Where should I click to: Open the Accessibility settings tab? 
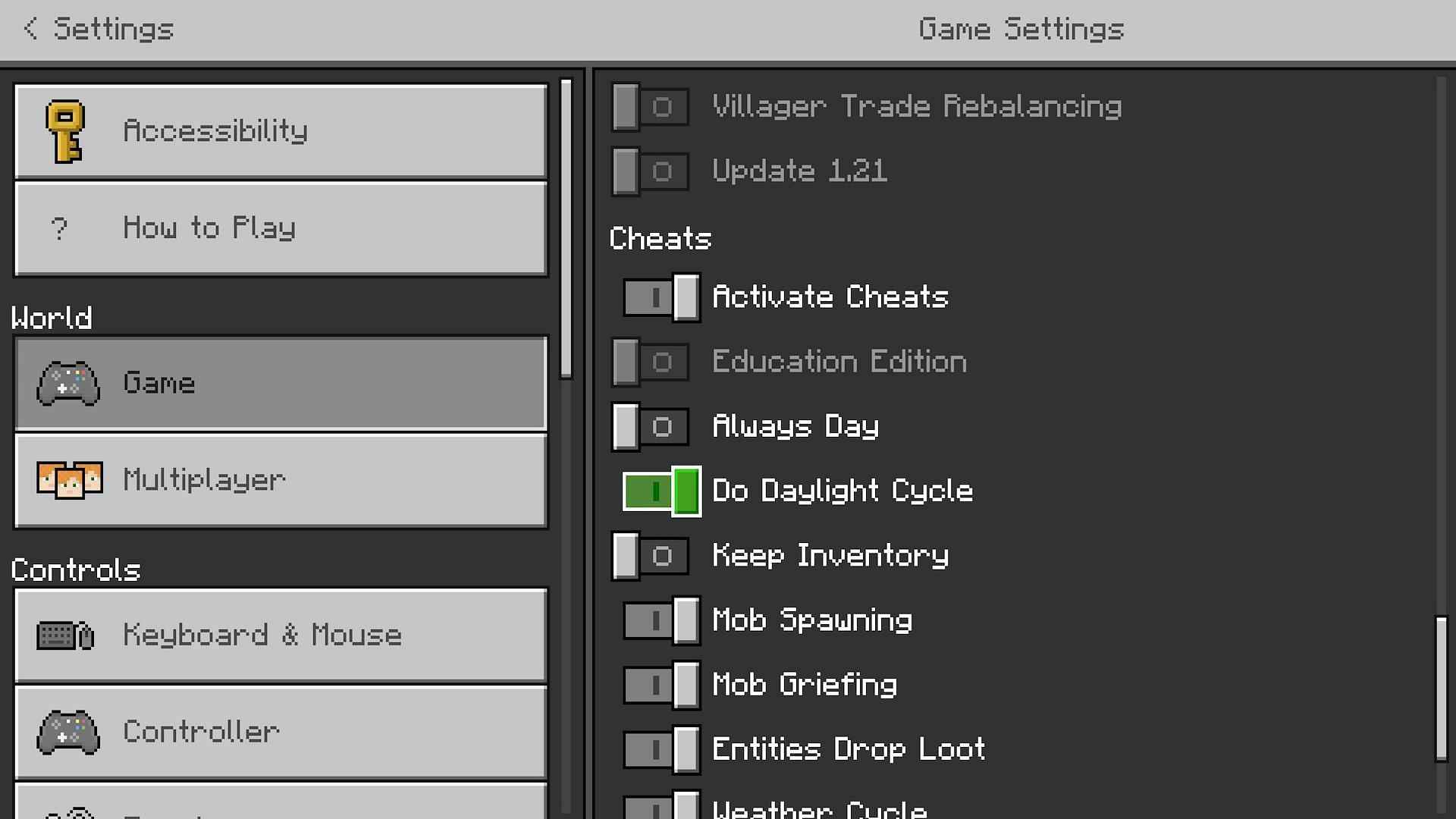281,131
